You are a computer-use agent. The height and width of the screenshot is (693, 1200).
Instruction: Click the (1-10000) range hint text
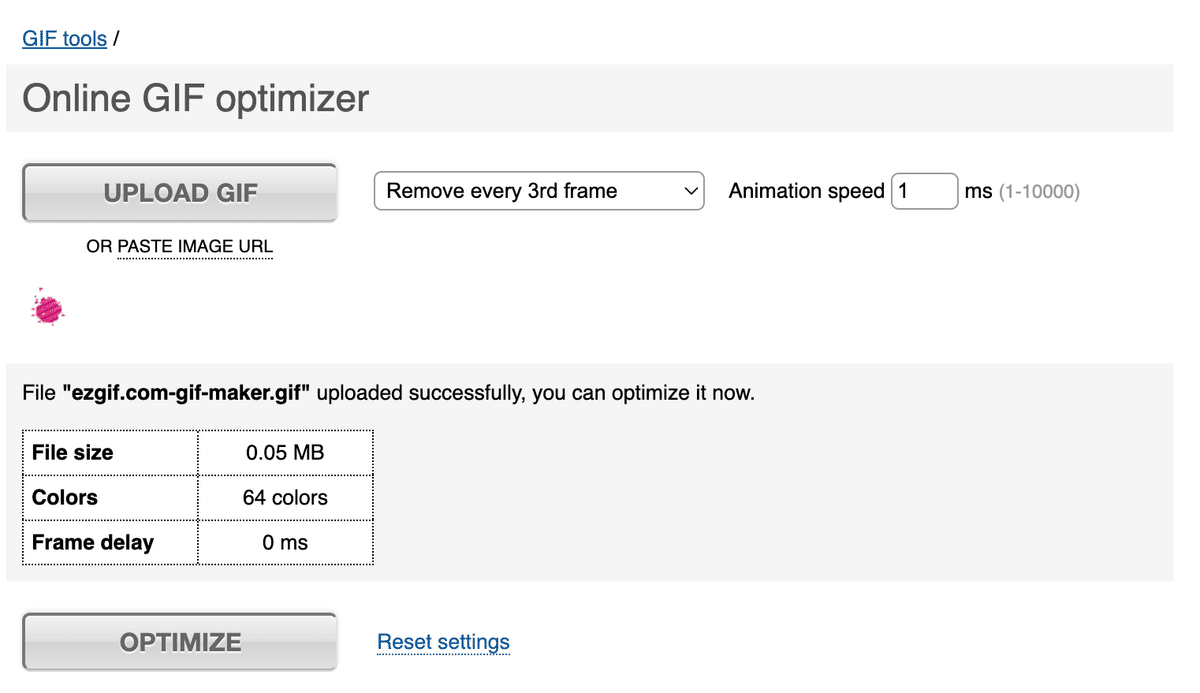tap(1039, 191)
